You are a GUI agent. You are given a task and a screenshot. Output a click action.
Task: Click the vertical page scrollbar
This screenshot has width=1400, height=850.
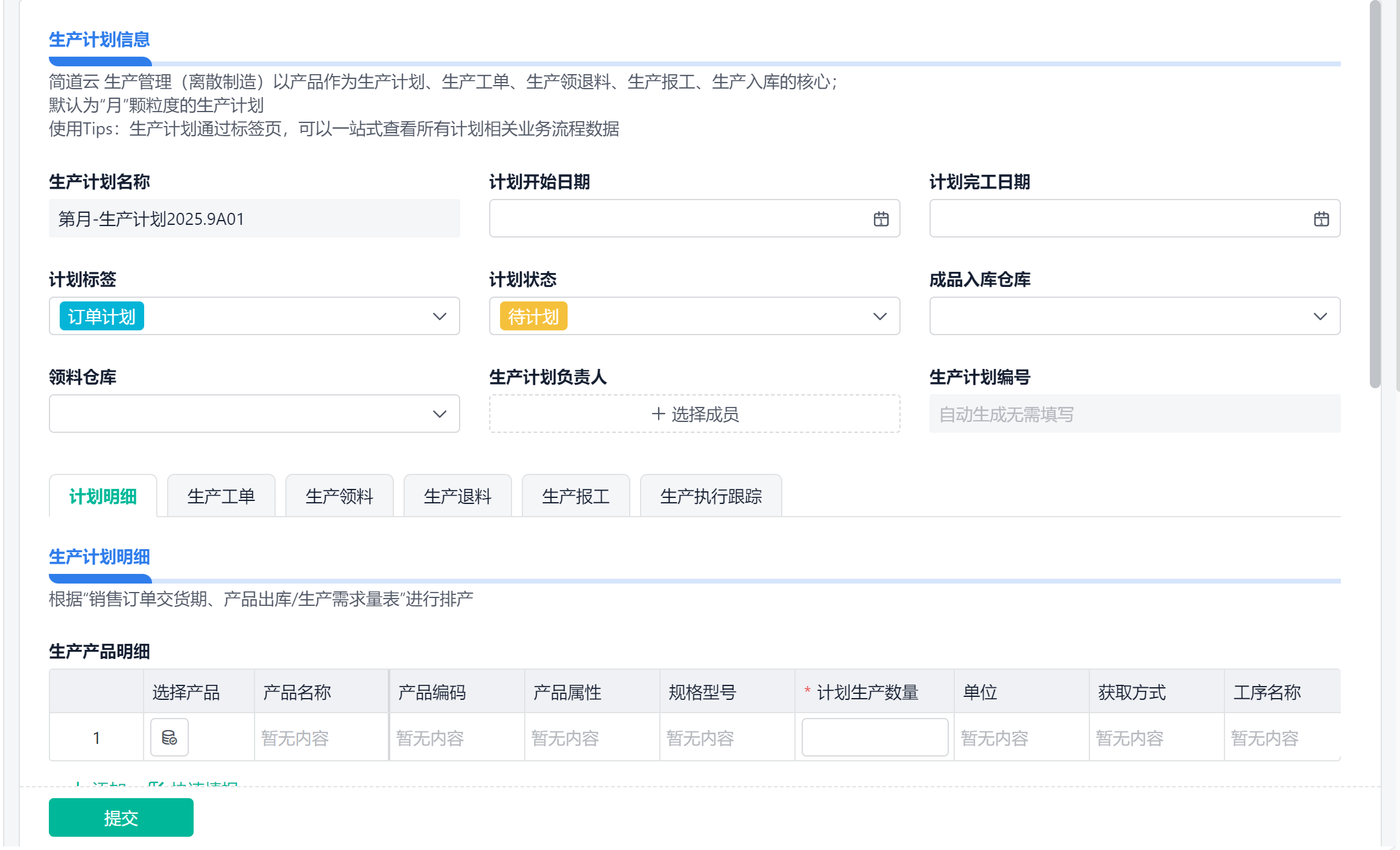click(x=1375, y=193)
